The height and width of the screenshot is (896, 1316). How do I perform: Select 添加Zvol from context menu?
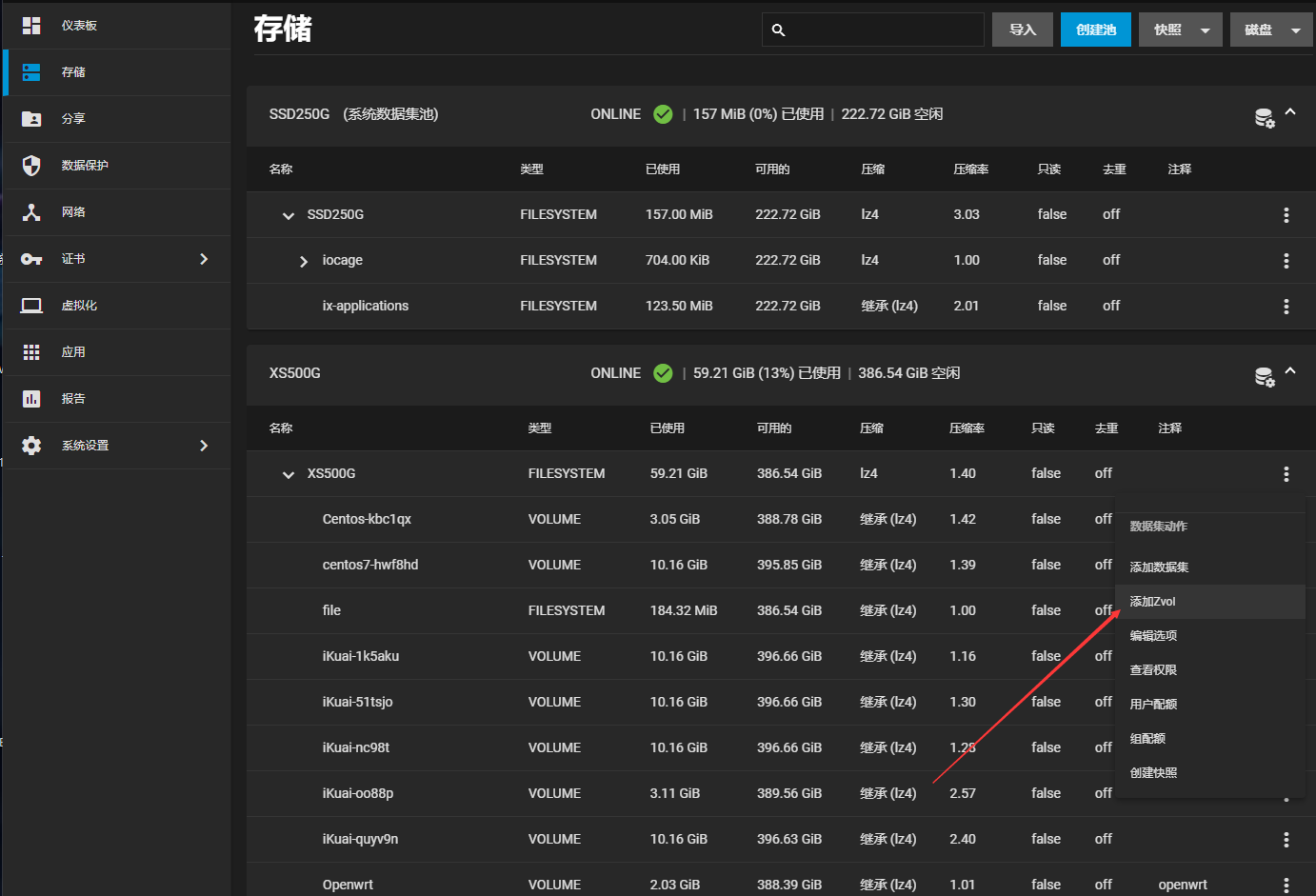(x=1152, y=602)
